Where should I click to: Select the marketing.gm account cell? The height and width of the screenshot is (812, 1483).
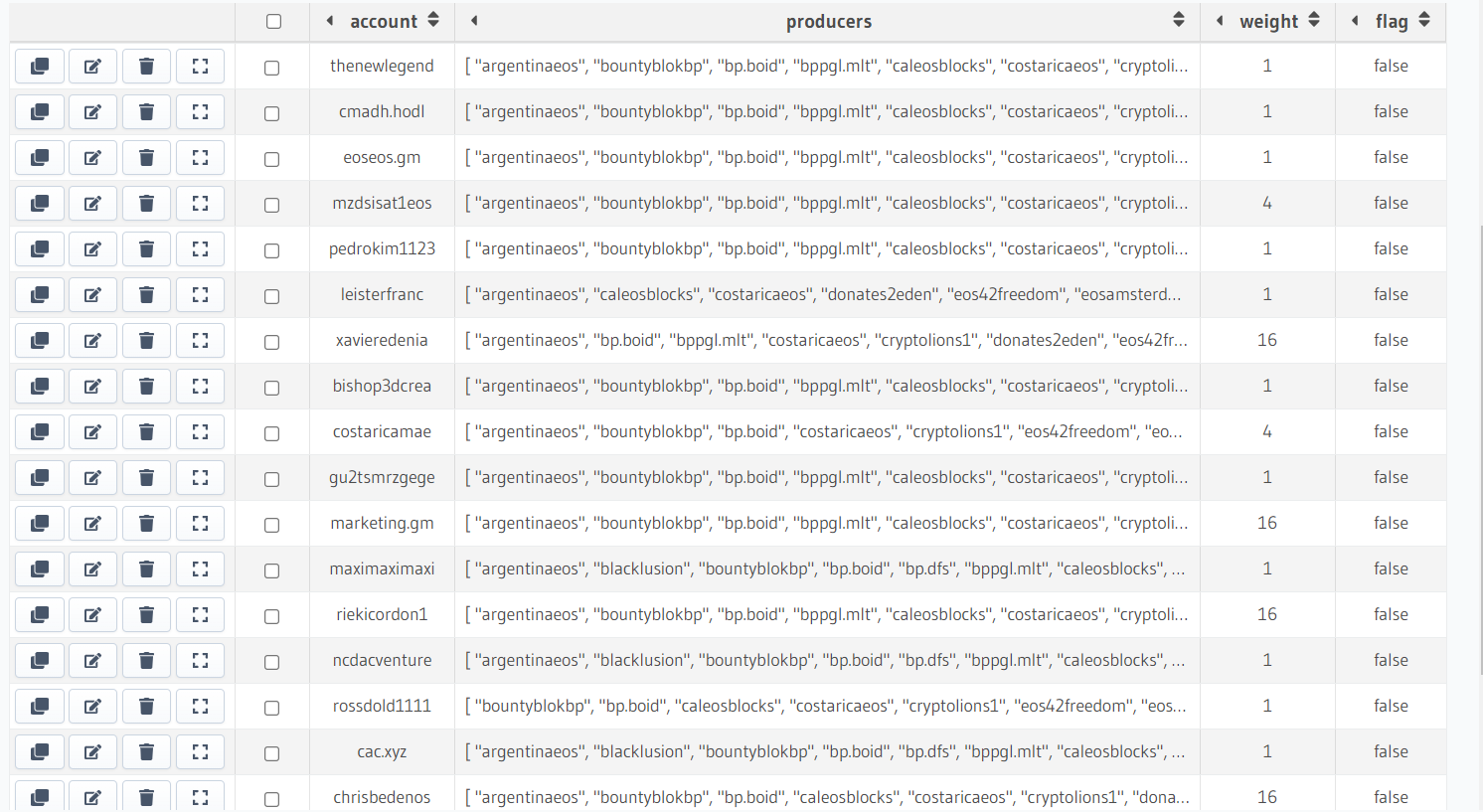click(x=383, y=524)
